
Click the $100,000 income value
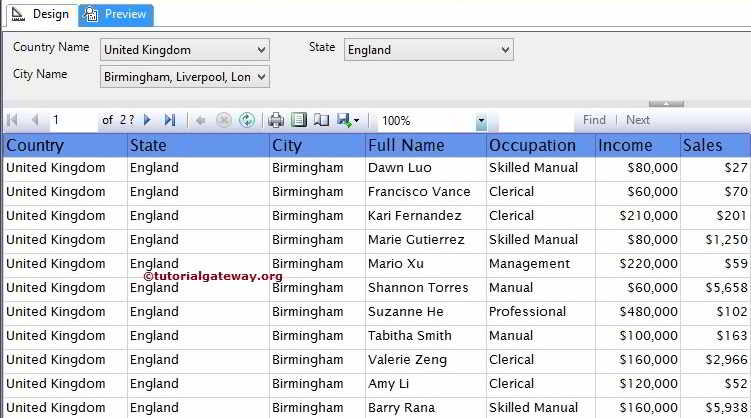click(648, 336)
